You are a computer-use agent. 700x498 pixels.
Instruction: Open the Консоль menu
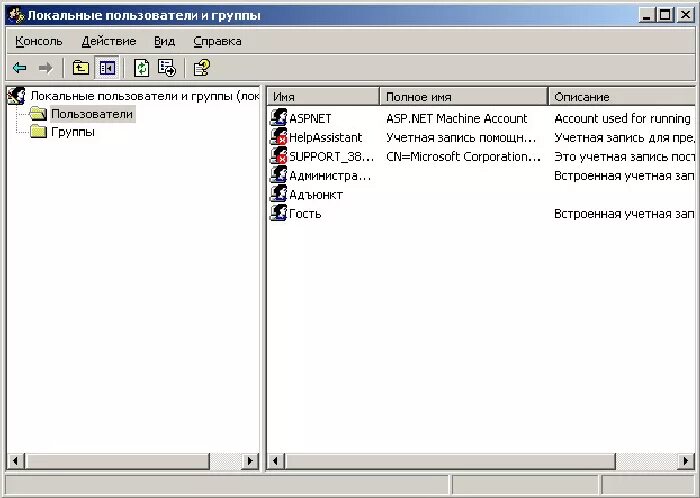38,41
